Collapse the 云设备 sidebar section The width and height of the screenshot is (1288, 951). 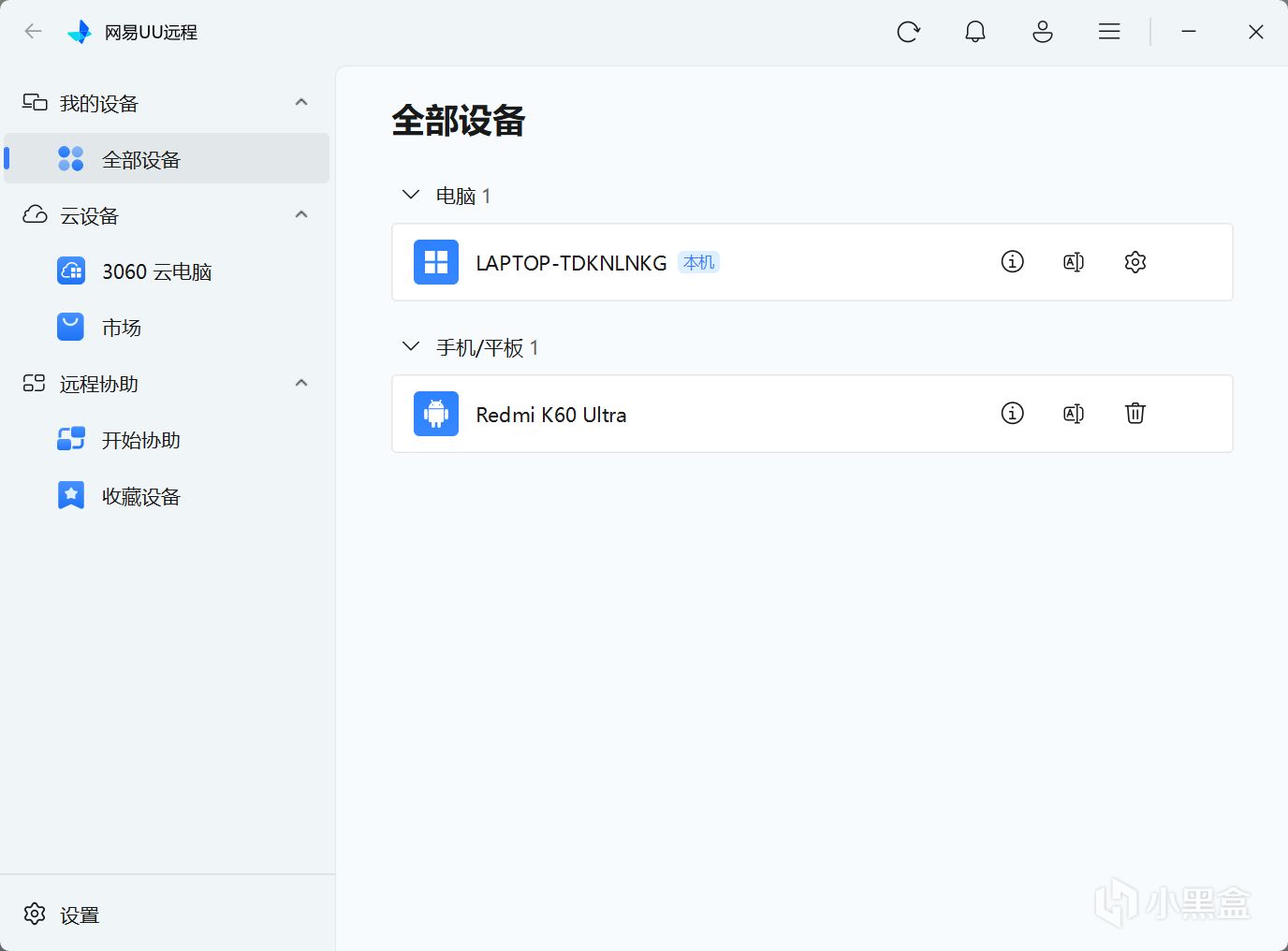[301, 215]
